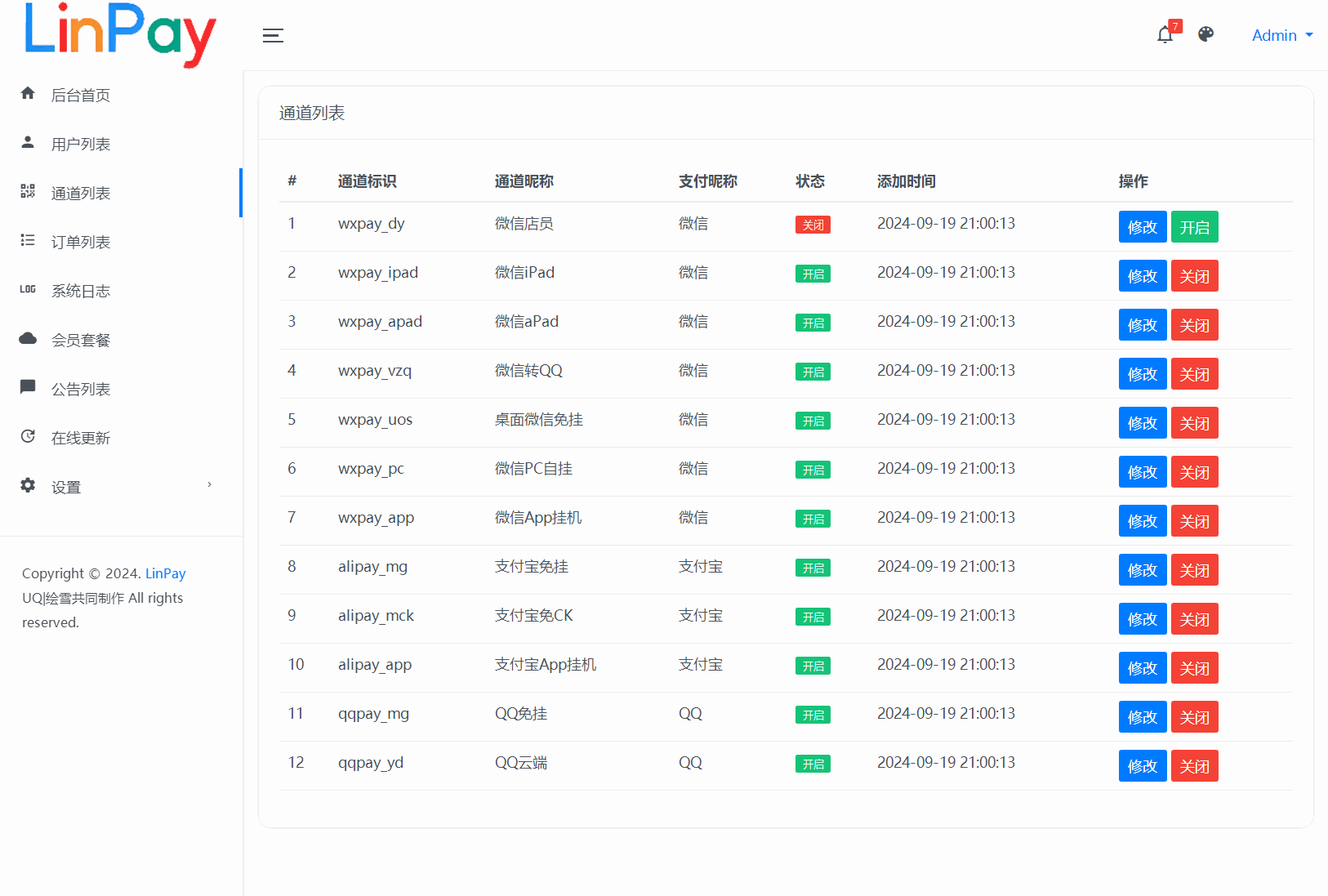Click the cloud icon beside 会员套餐
This screenshot has height=896, width=1328.
coord(28,339)
